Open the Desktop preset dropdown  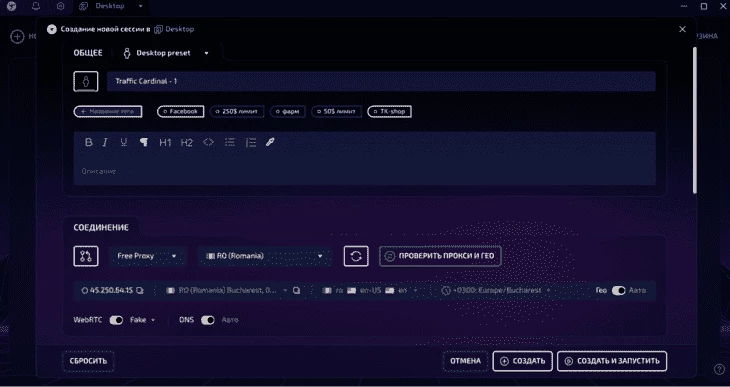(x=166, y=53)
